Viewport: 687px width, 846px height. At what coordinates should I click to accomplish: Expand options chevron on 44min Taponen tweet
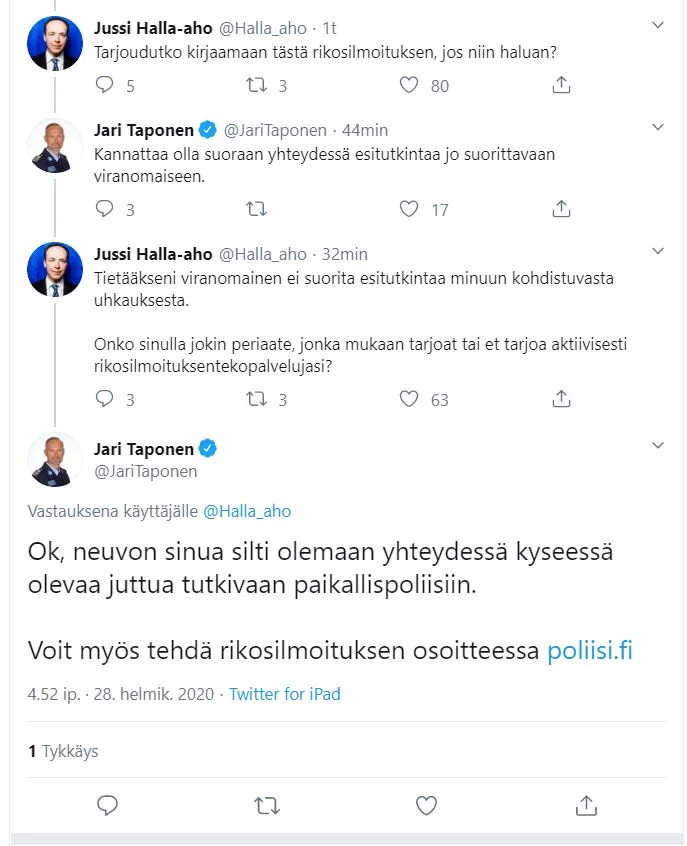coord(657,127)
